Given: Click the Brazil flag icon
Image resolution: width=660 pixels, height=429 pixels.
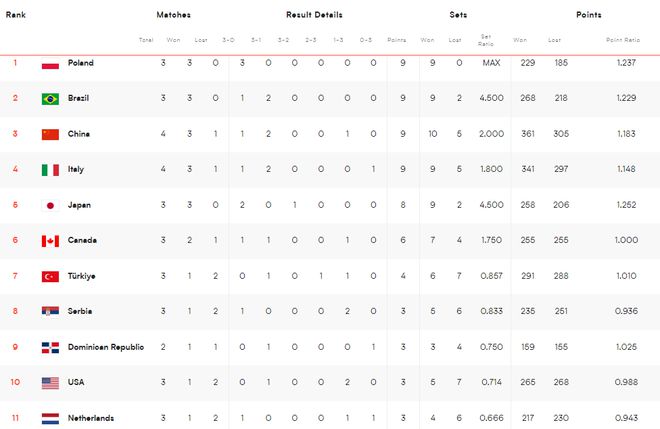Looking at the screenshot, I should (51, 99).
